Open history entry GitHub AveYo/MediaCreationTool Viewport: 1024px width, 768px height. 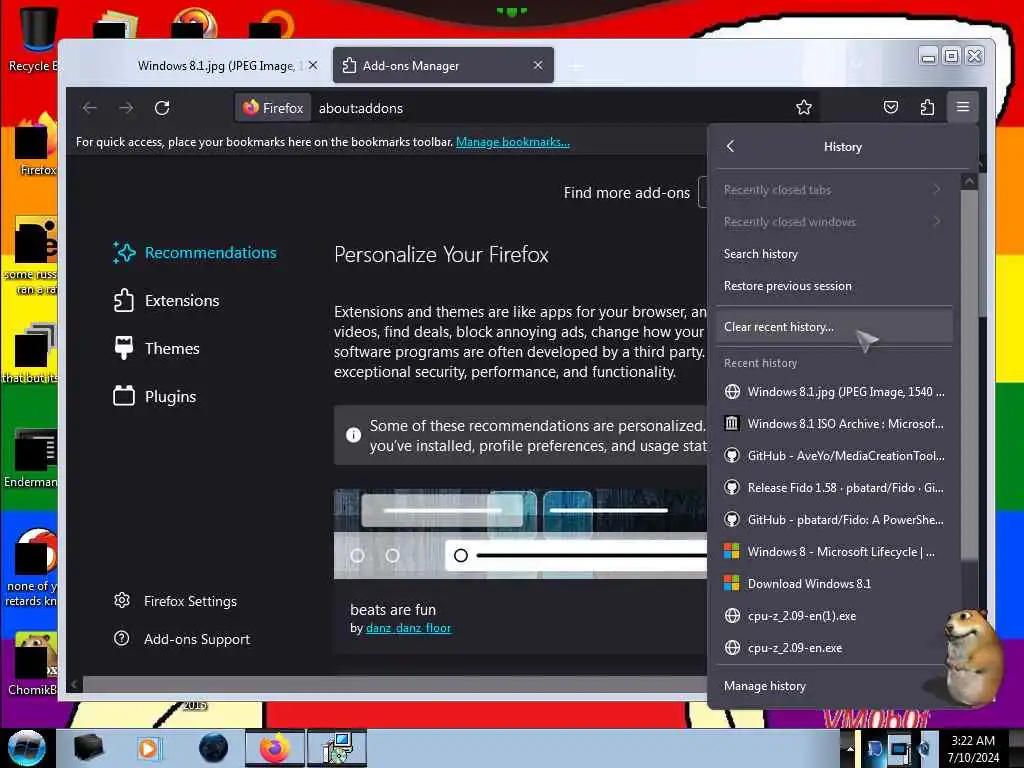tap(833, 456)
